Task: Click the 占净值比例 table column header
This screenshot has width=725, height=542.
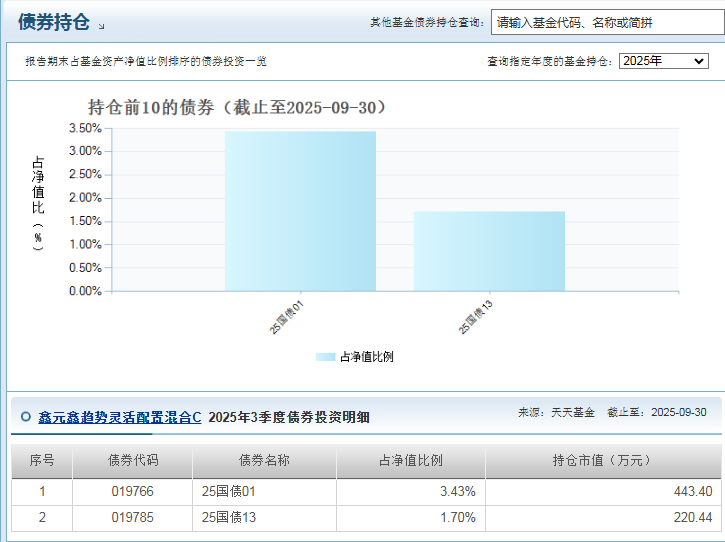Action: (411, 460)
